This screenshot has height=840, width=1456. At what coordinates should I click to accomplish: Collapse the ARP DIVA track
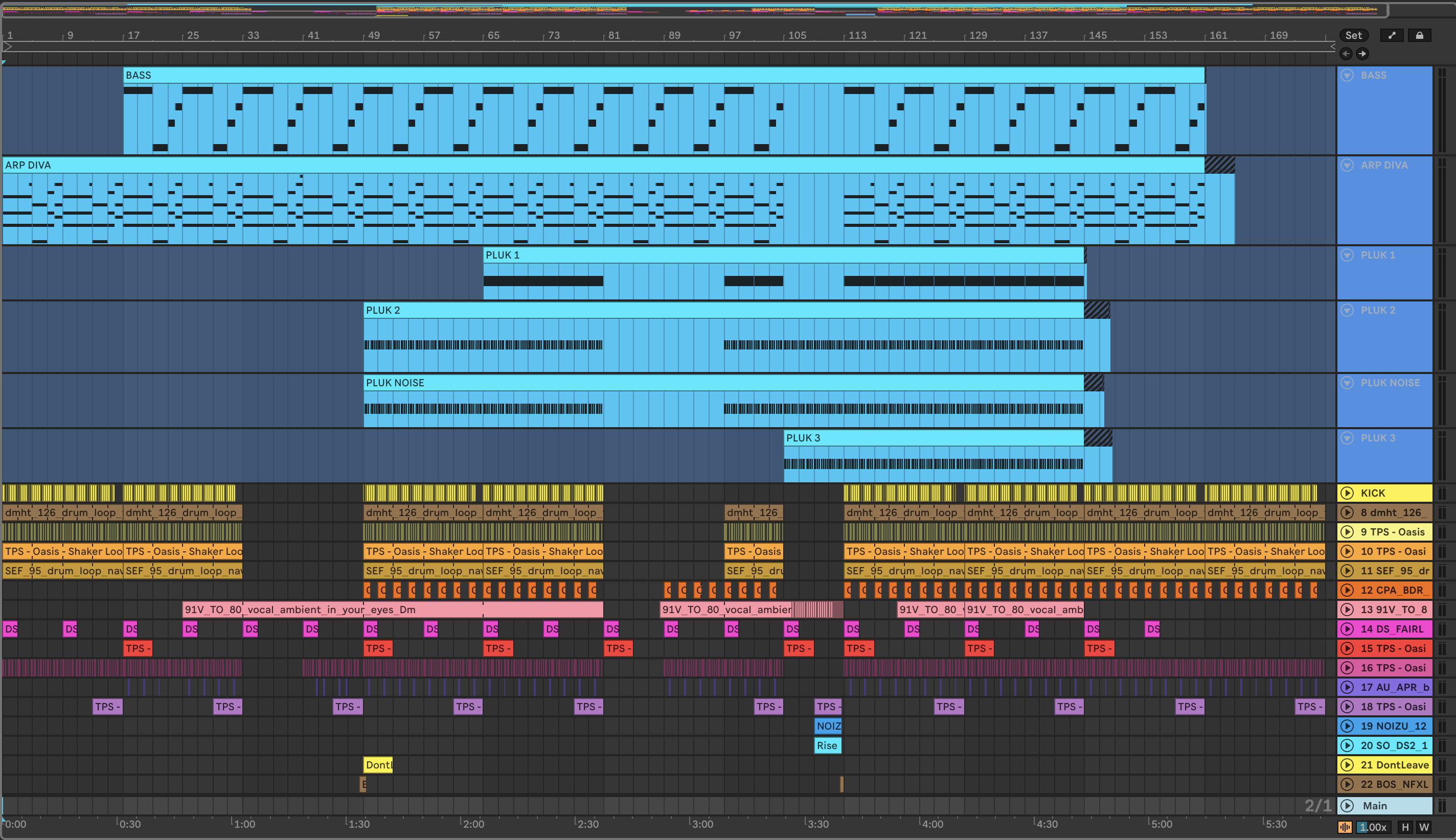click(1347, 165)
